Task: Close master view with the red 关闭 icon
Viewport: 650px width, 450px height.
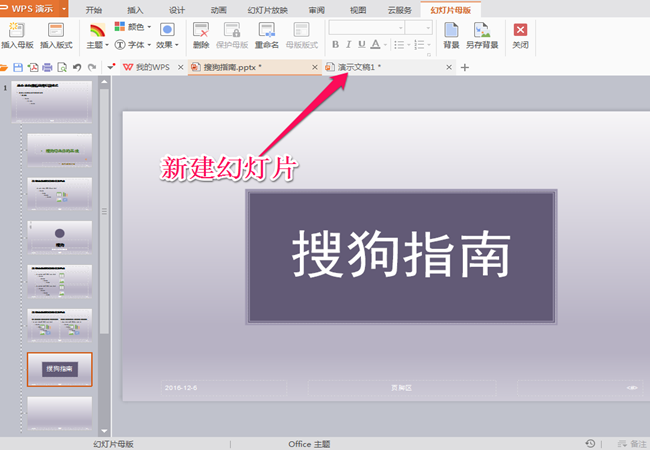Action: coord(520,30)
